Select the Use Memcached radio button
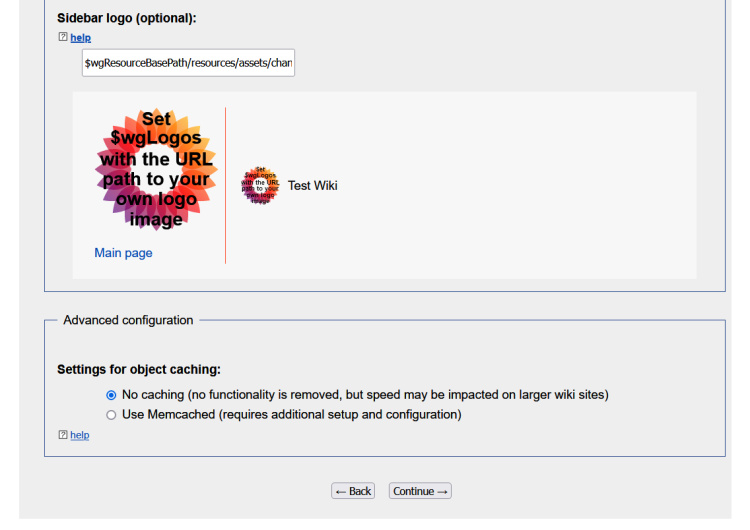The width and height of the screenshot is (750, 530). tap(111, 414)
